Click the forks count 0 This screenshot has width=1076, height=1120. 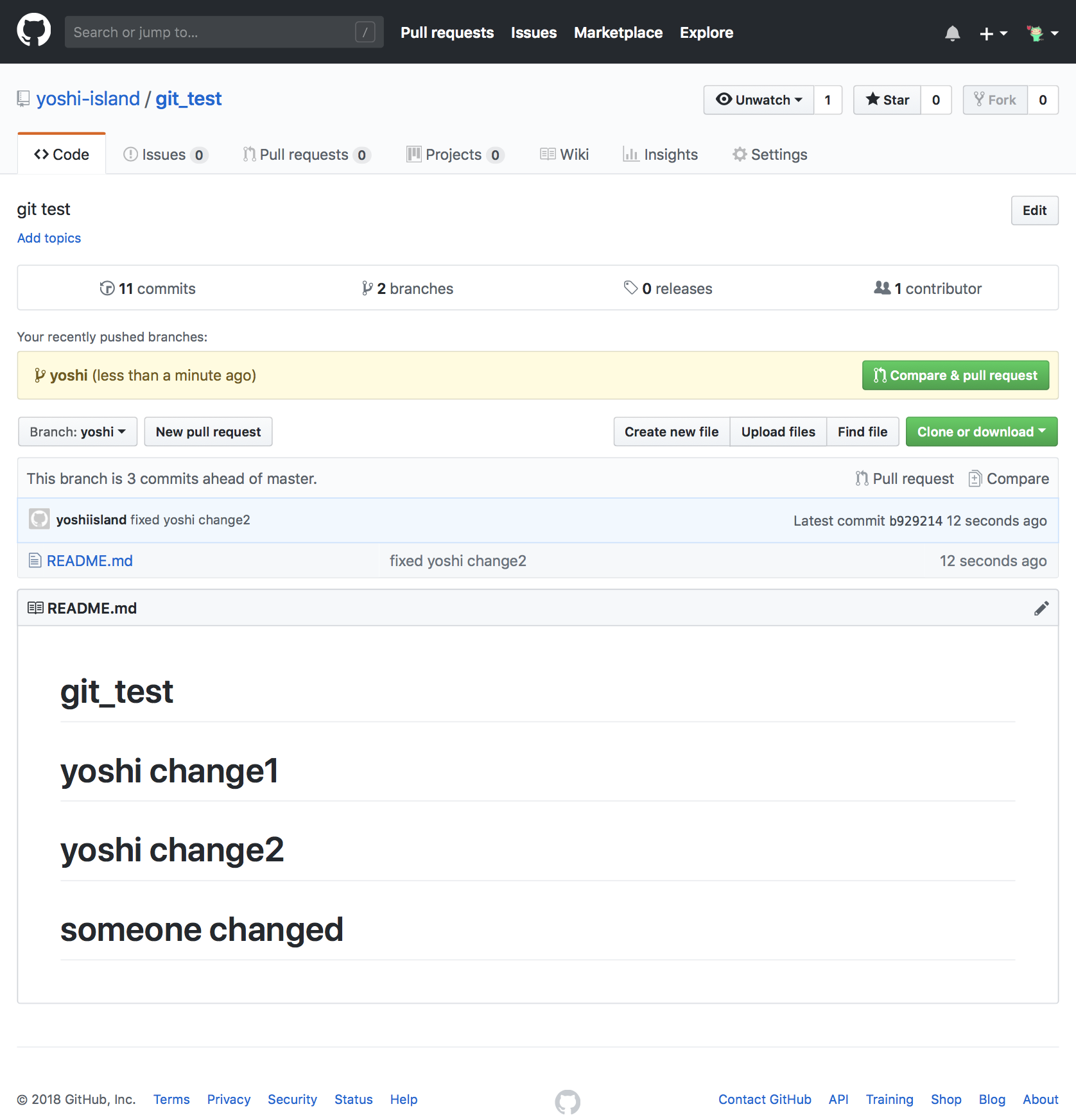(x=1043, y=100)
